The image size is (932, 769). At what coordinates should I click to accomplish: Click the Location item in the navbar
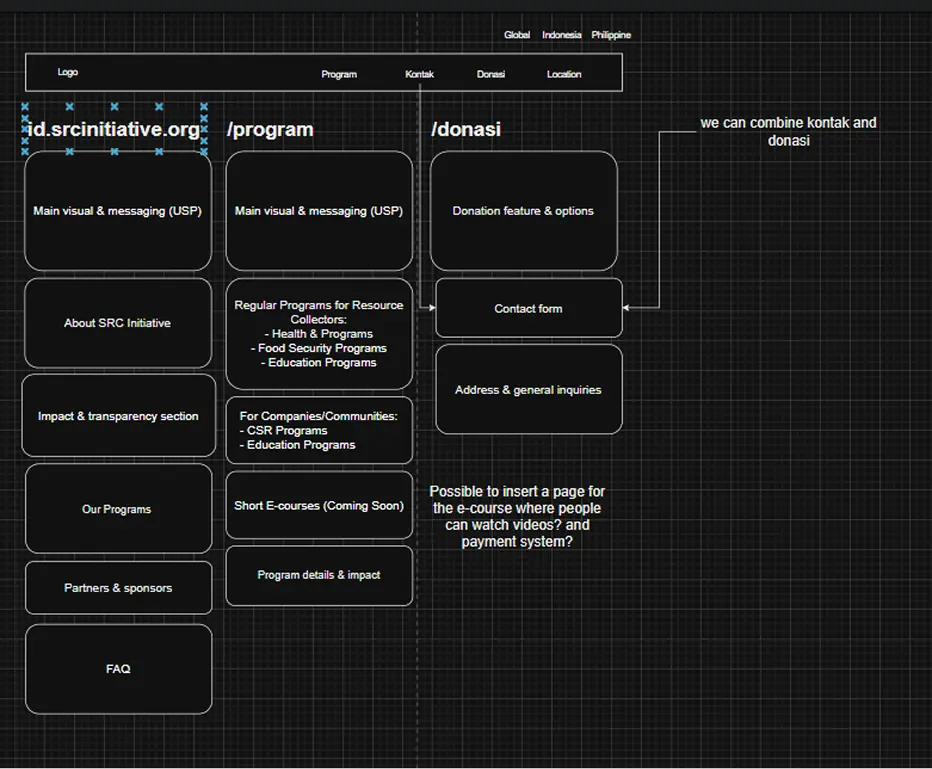(x=564, y=74)
